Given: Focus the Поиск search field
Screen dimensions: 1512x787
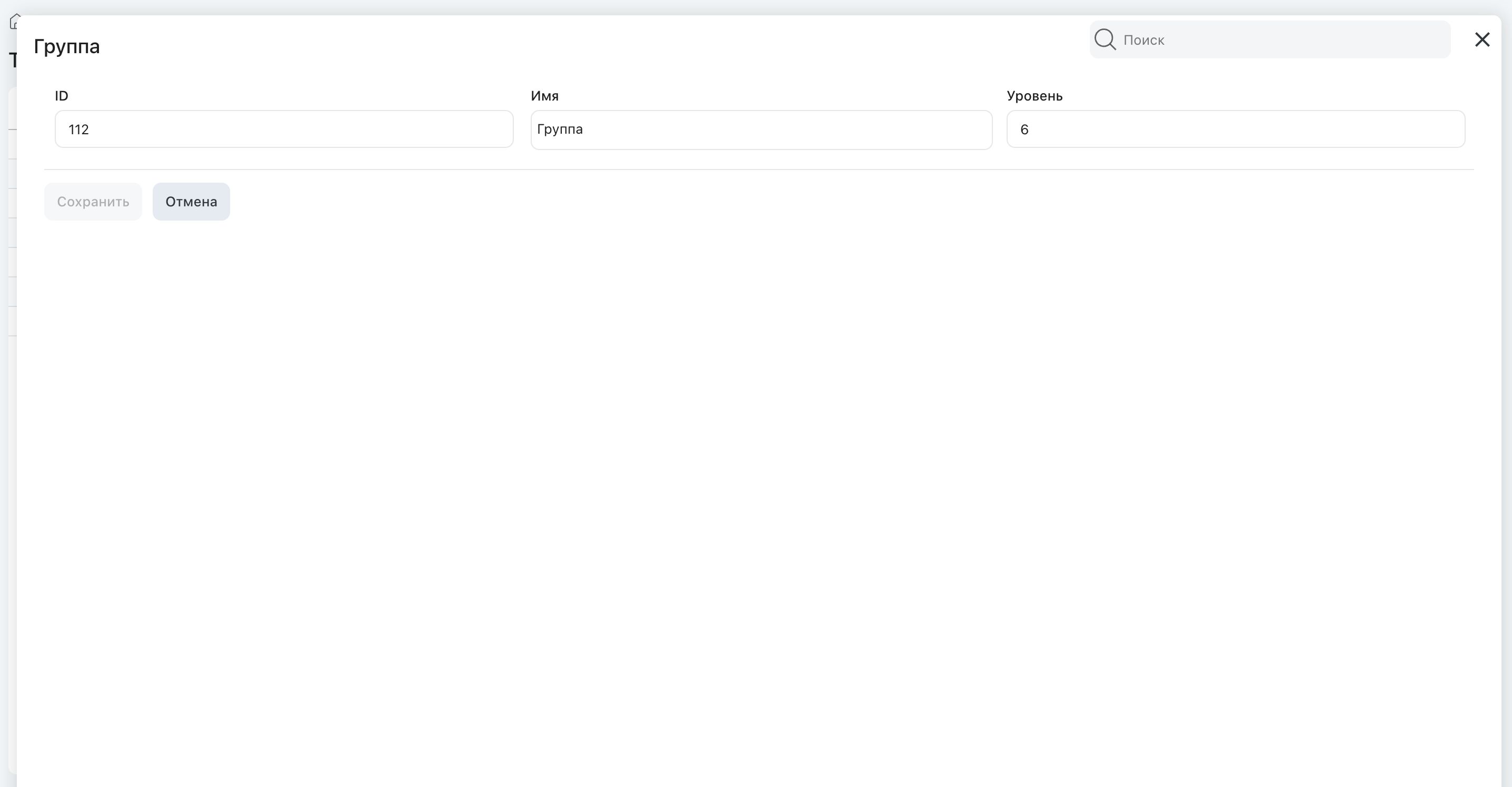Looking at the screenshot, I should click(1270, 39).
